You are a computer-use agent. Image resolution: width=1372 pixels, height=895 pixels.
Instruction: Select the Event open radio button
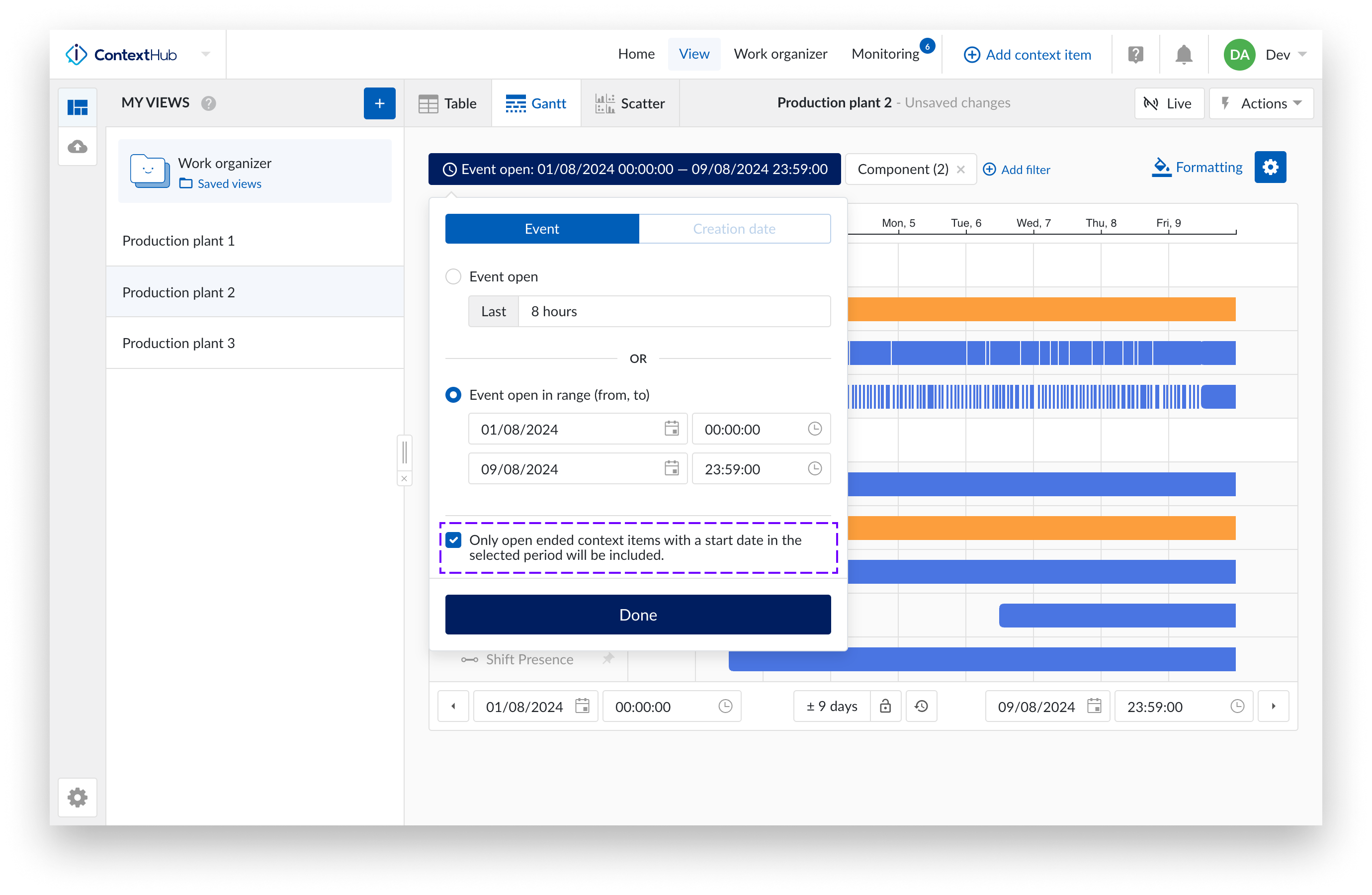[x=453, y=277]
